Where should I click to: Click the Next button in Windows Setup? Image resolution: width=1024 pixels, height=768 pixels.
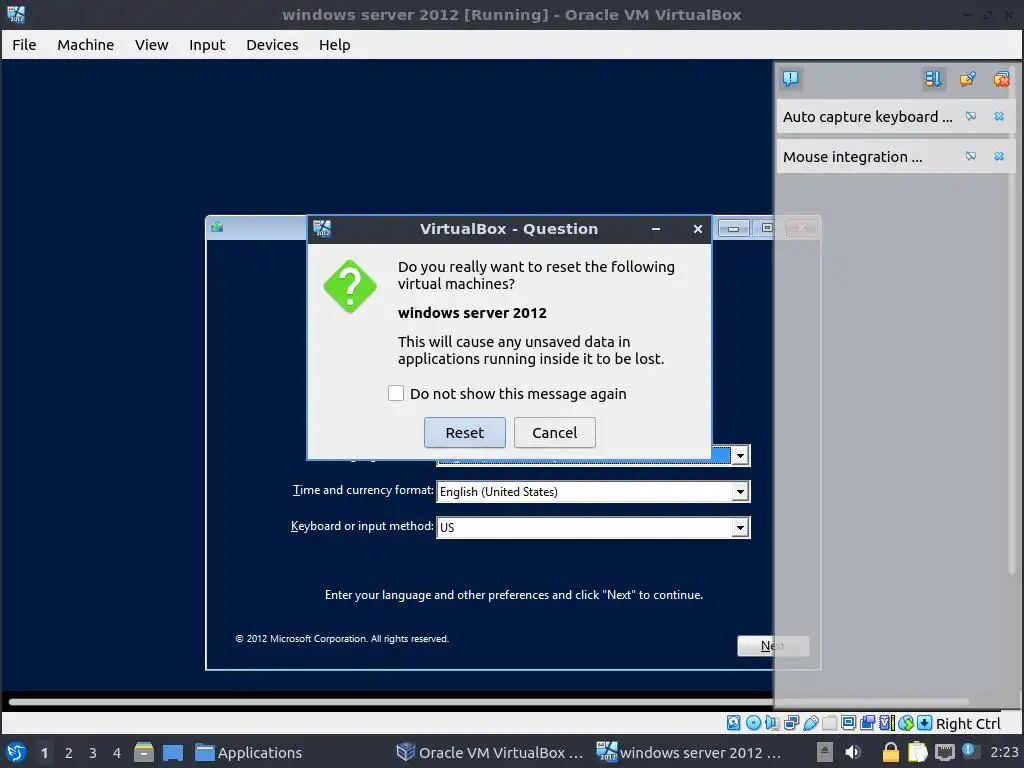tap(773, 646)
